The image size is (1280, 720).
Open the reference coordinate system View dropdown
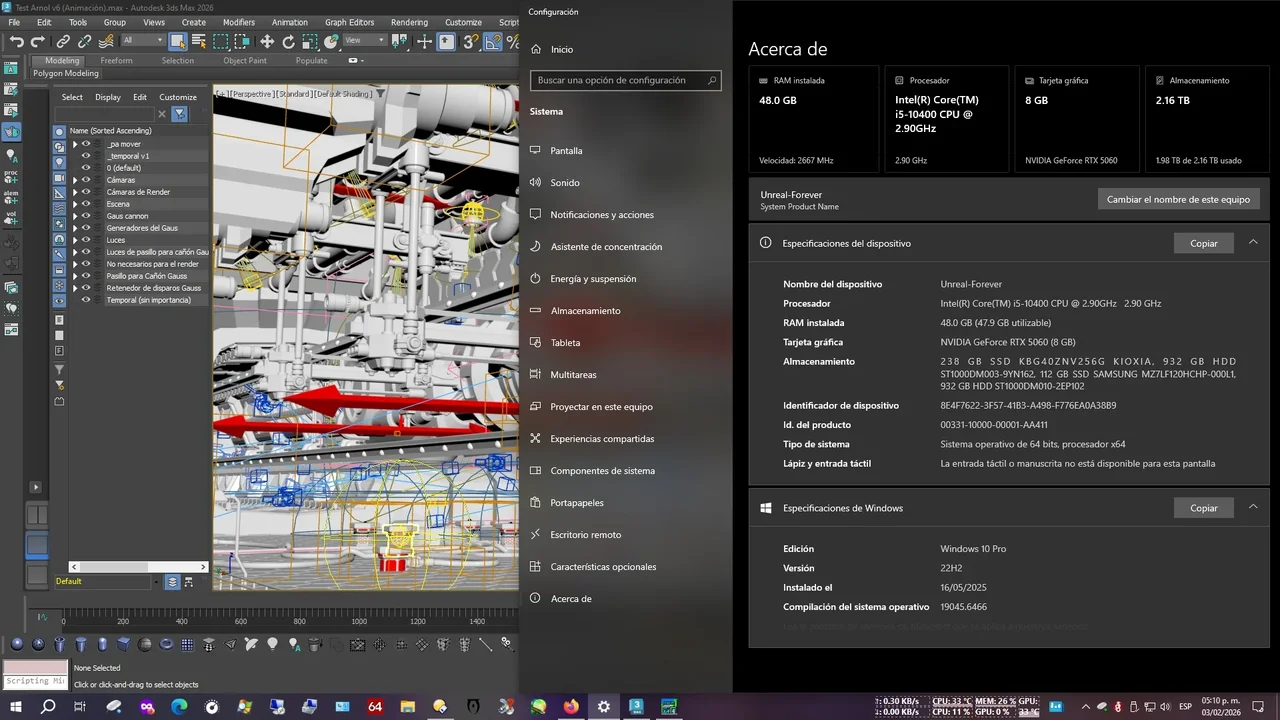pyautogui.click(x=364, y=41)
